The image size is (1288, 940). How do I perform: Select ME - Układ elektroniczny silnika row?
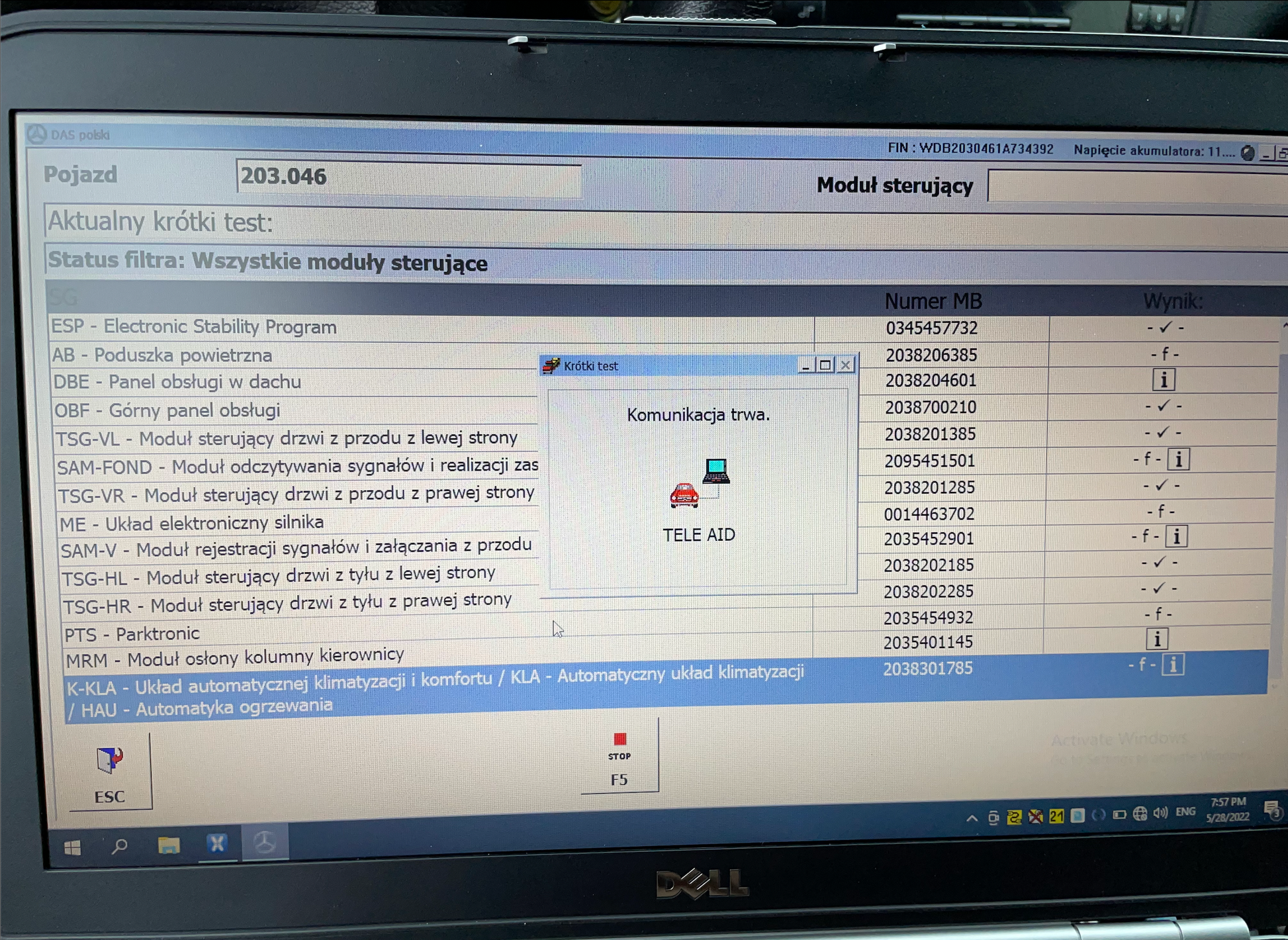tap(192, 524)
